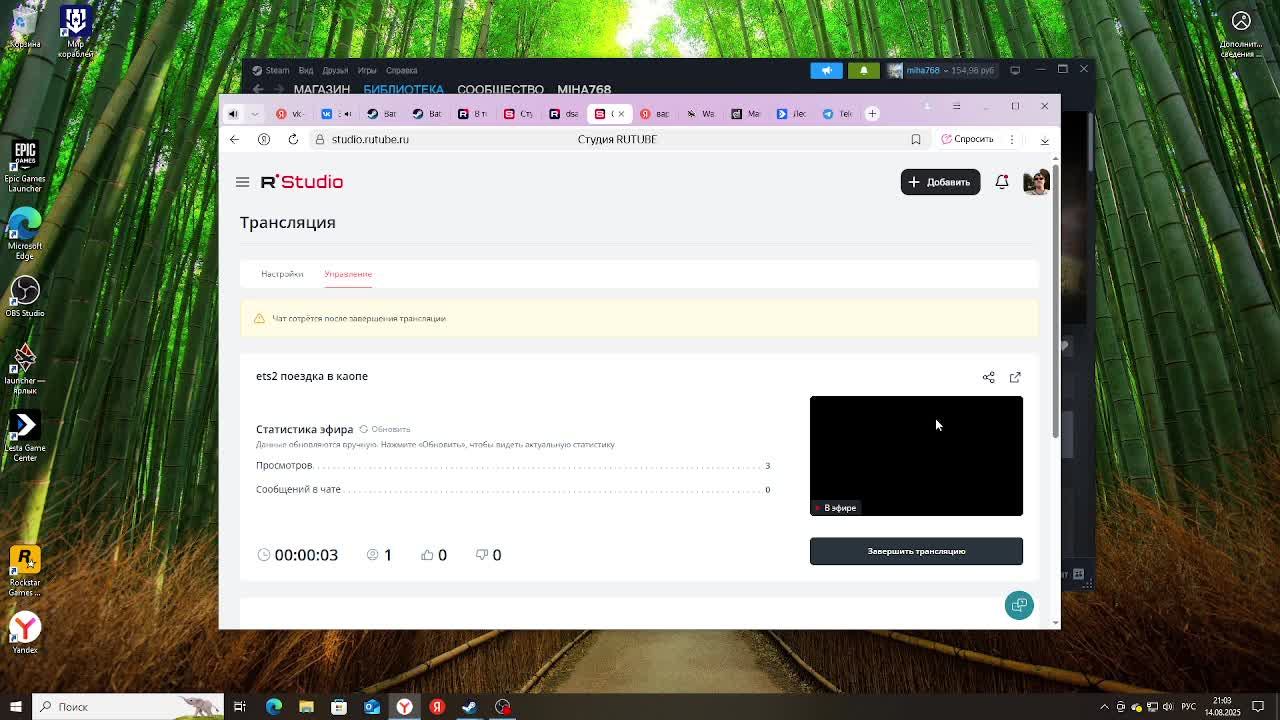Click the Спросить assistant button
1280x720 pixels.
click(967, 139)
